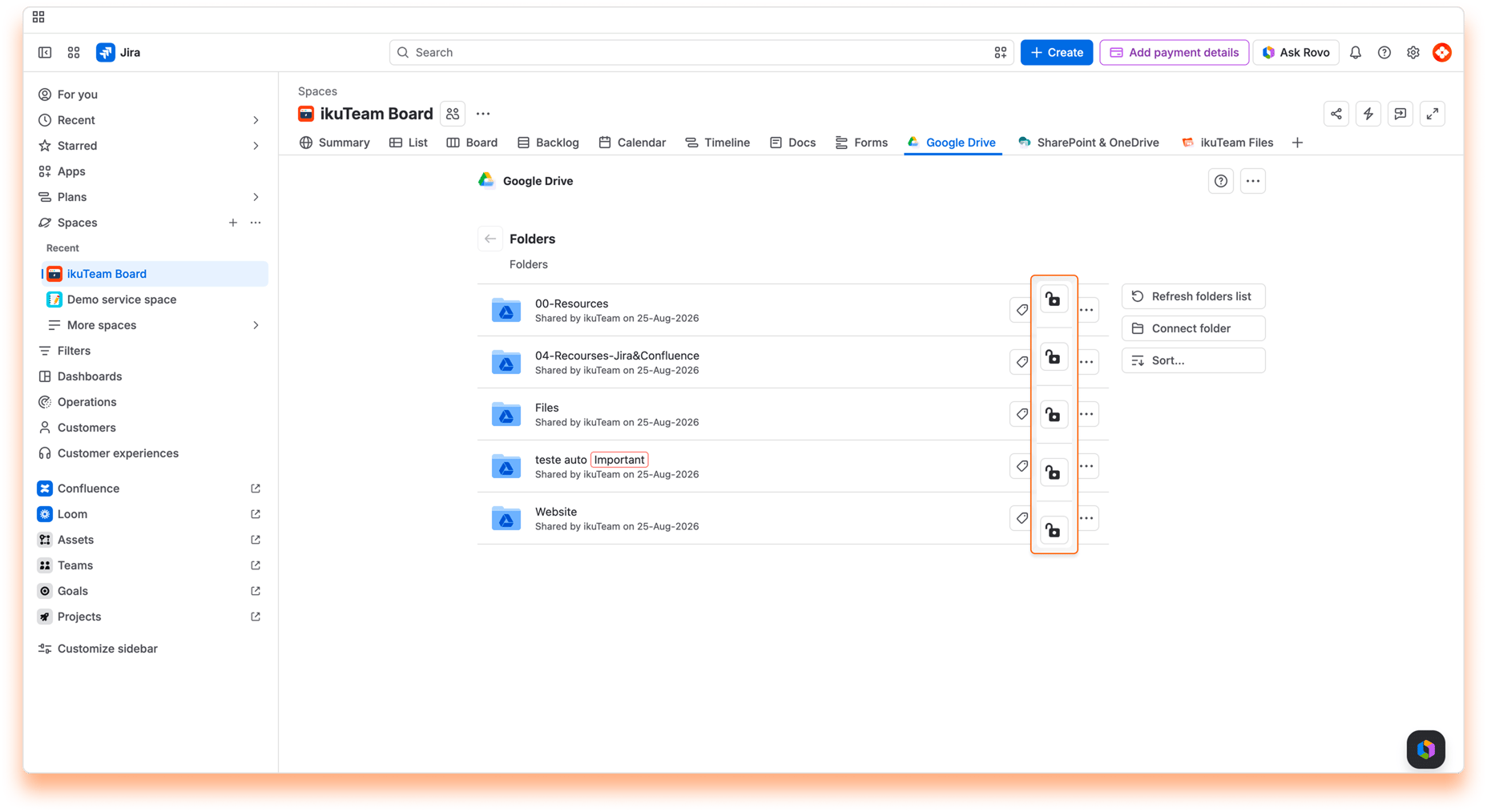Click tag icon for teste auto folder
This screenshot has width=1487, height=812.
1022,466
